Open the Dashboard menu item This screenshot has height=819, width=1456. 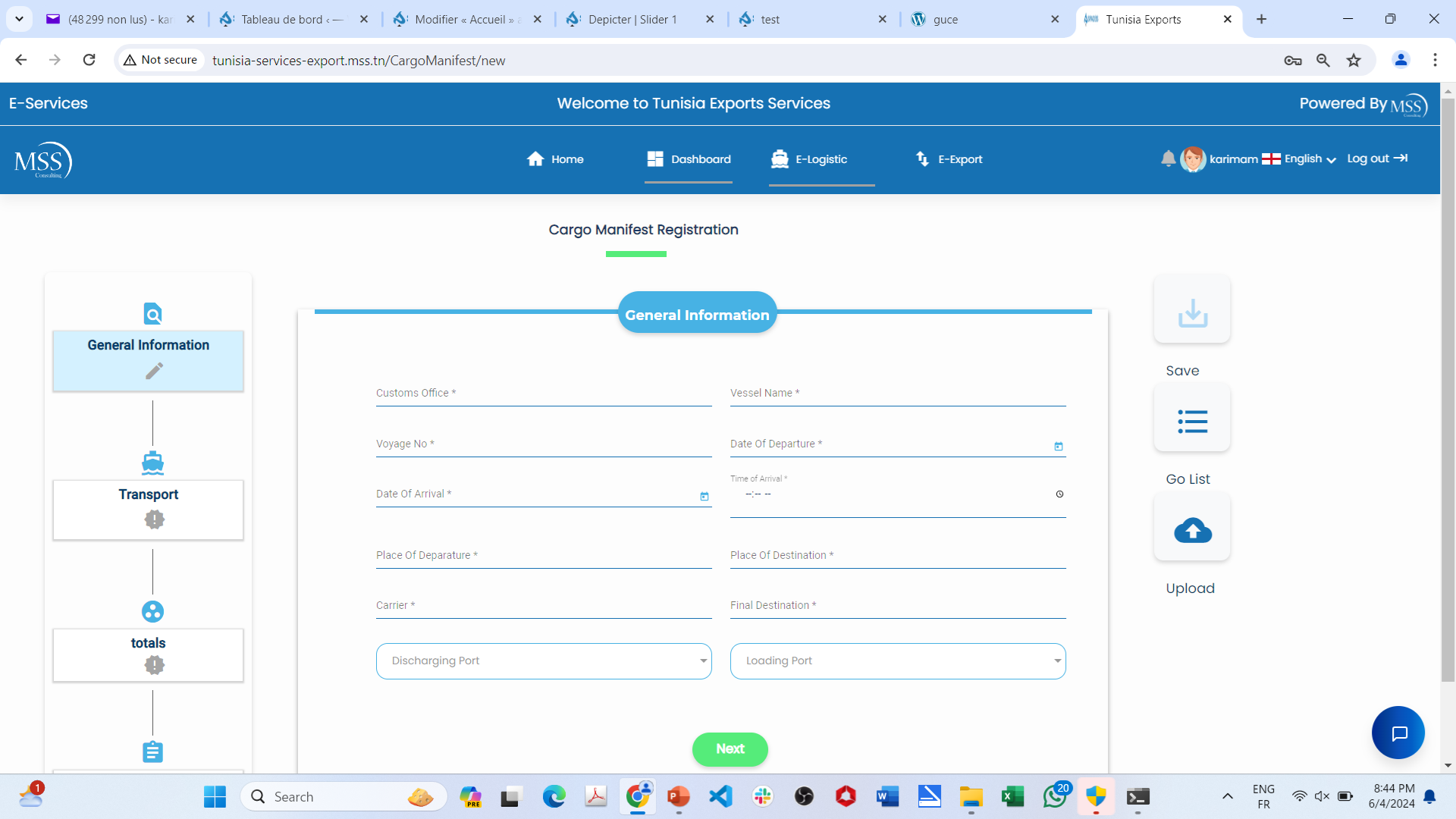pos(689,159)
